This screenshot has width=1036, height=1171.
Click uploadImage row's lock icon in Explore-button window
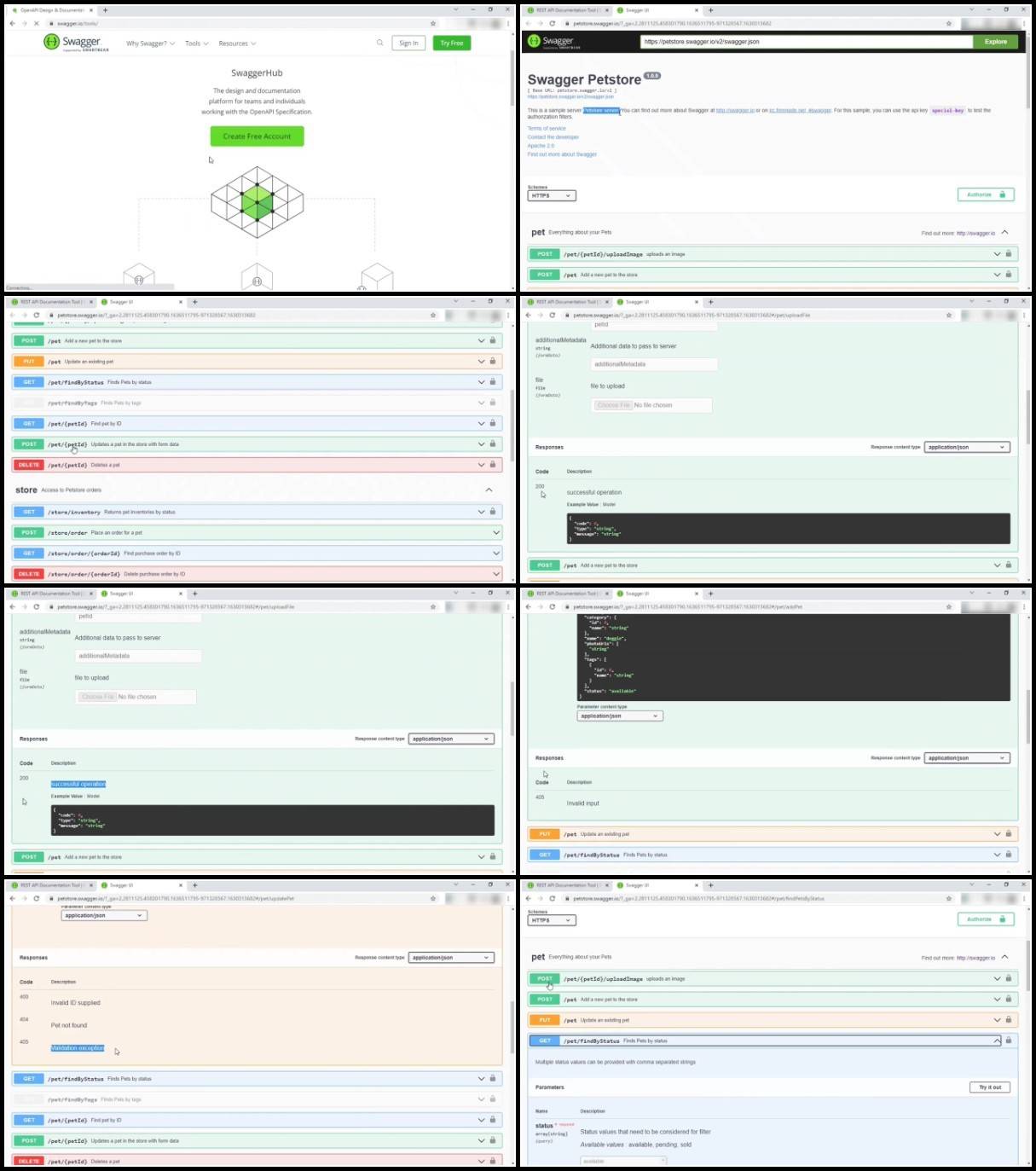point(1009,253)
